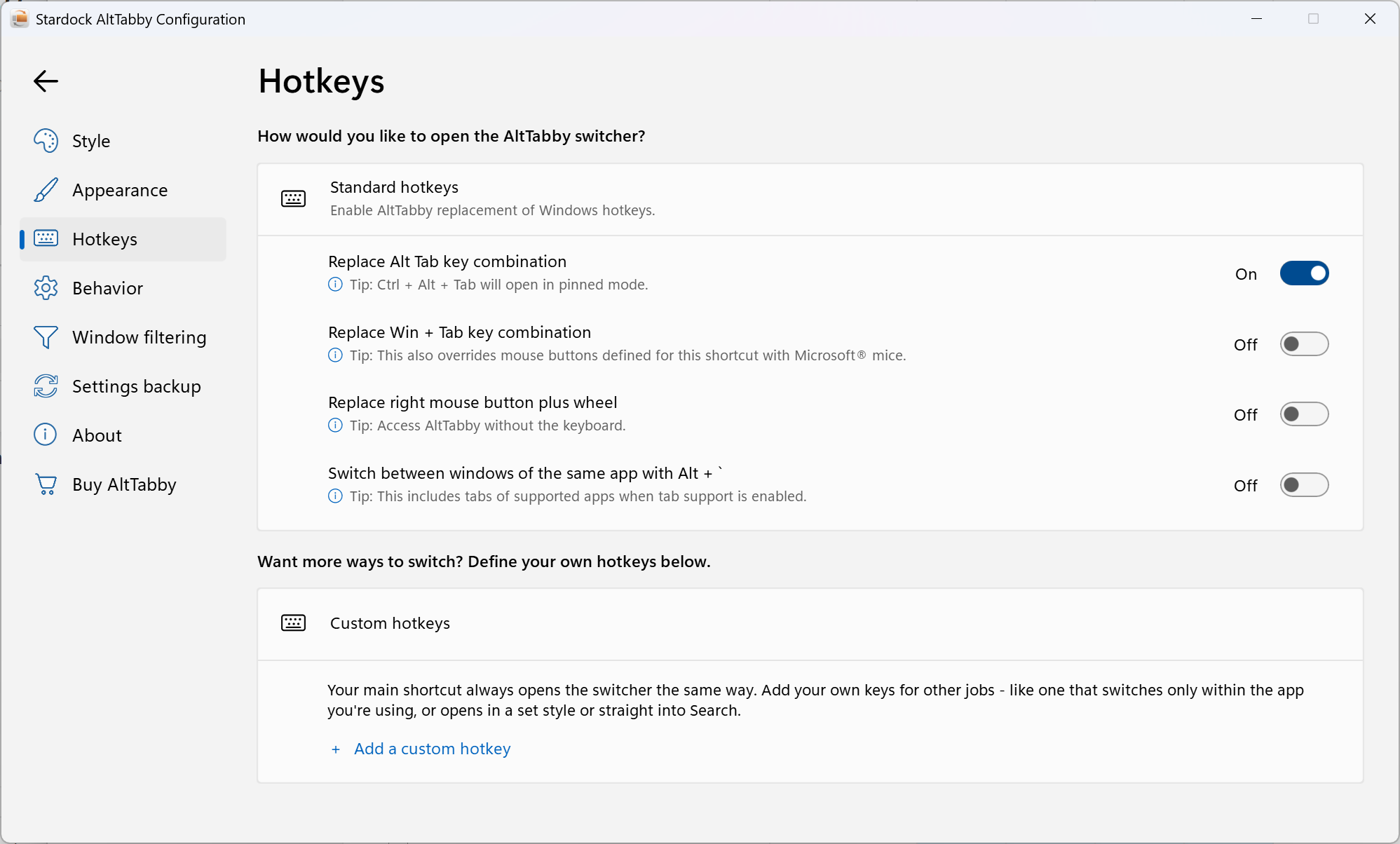Click 'Your main shortcut always opens' description text
Viewport: 1400px width, 844px height.
(815, 700)
